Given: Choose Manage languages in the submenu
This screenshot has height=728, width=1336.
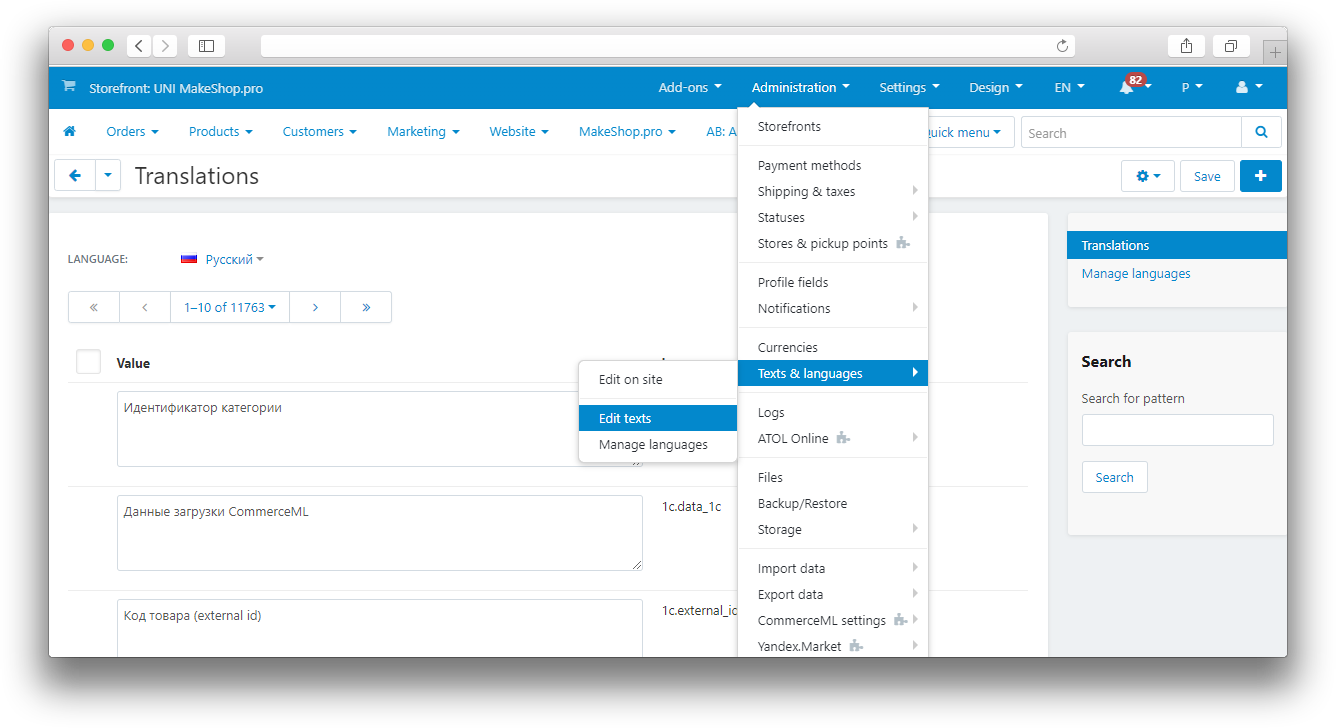Looking at the screenshot, I should tap(653, 444).
